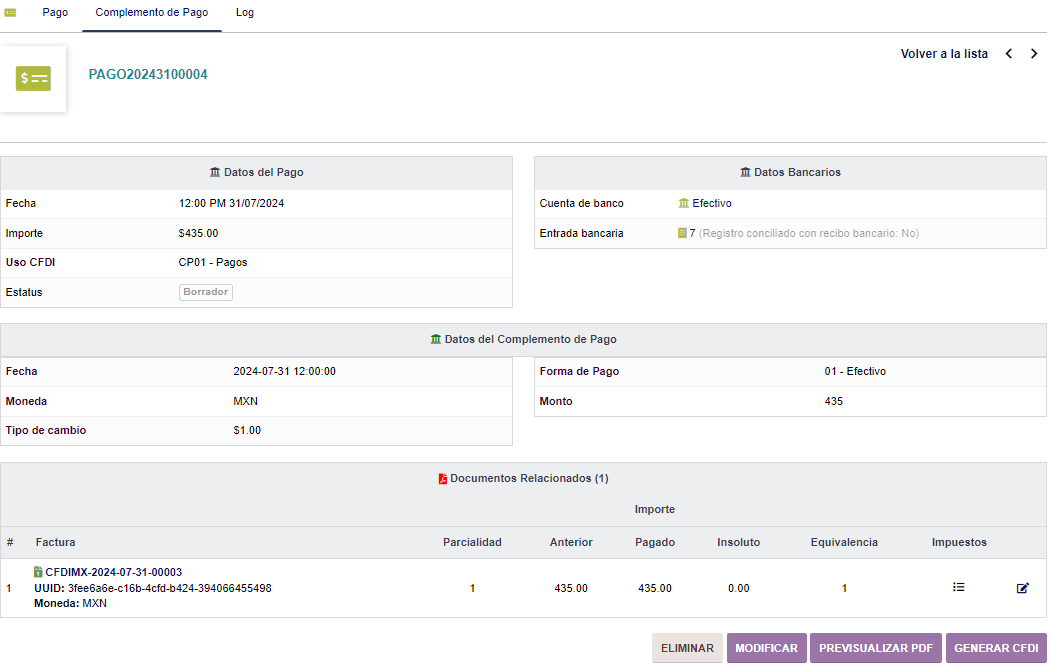1050x667 pixels.
Task: Switch to the Log tab
Action: (x=244, y=13)
